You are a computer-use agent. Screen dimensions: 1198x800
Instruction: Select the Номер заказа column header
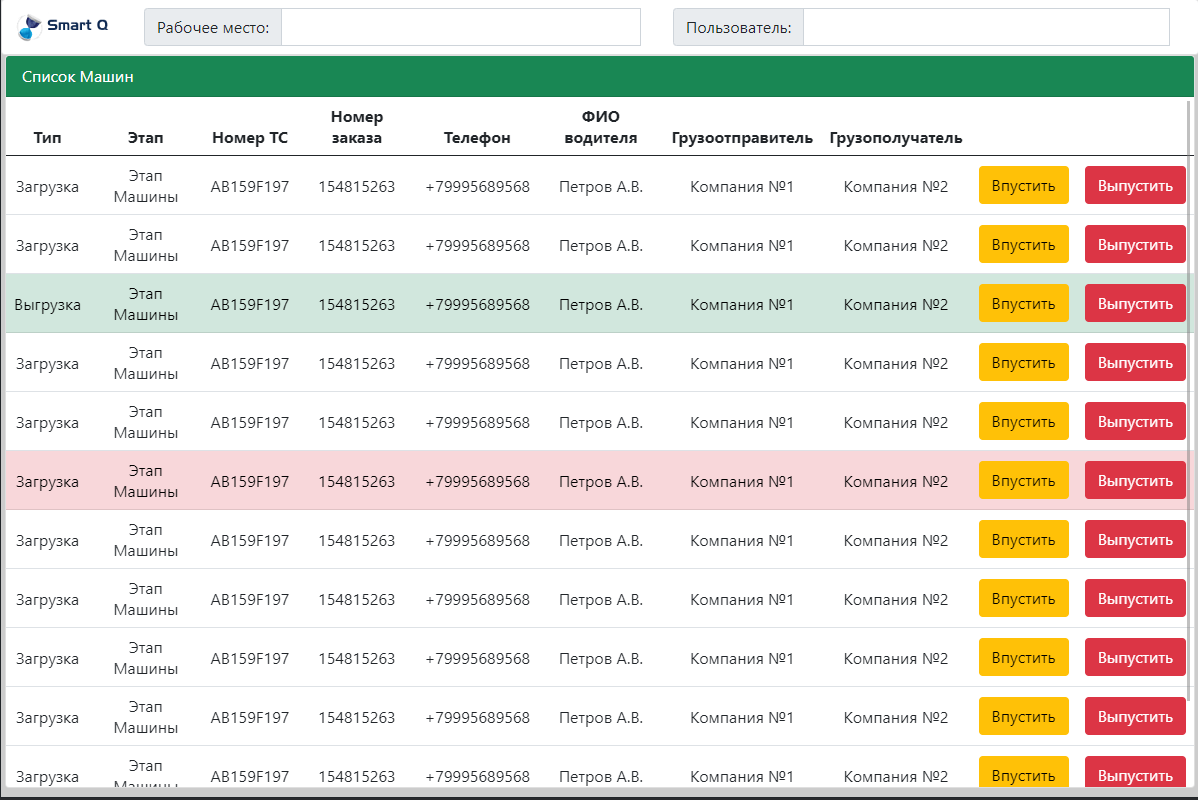pos(357,128)
